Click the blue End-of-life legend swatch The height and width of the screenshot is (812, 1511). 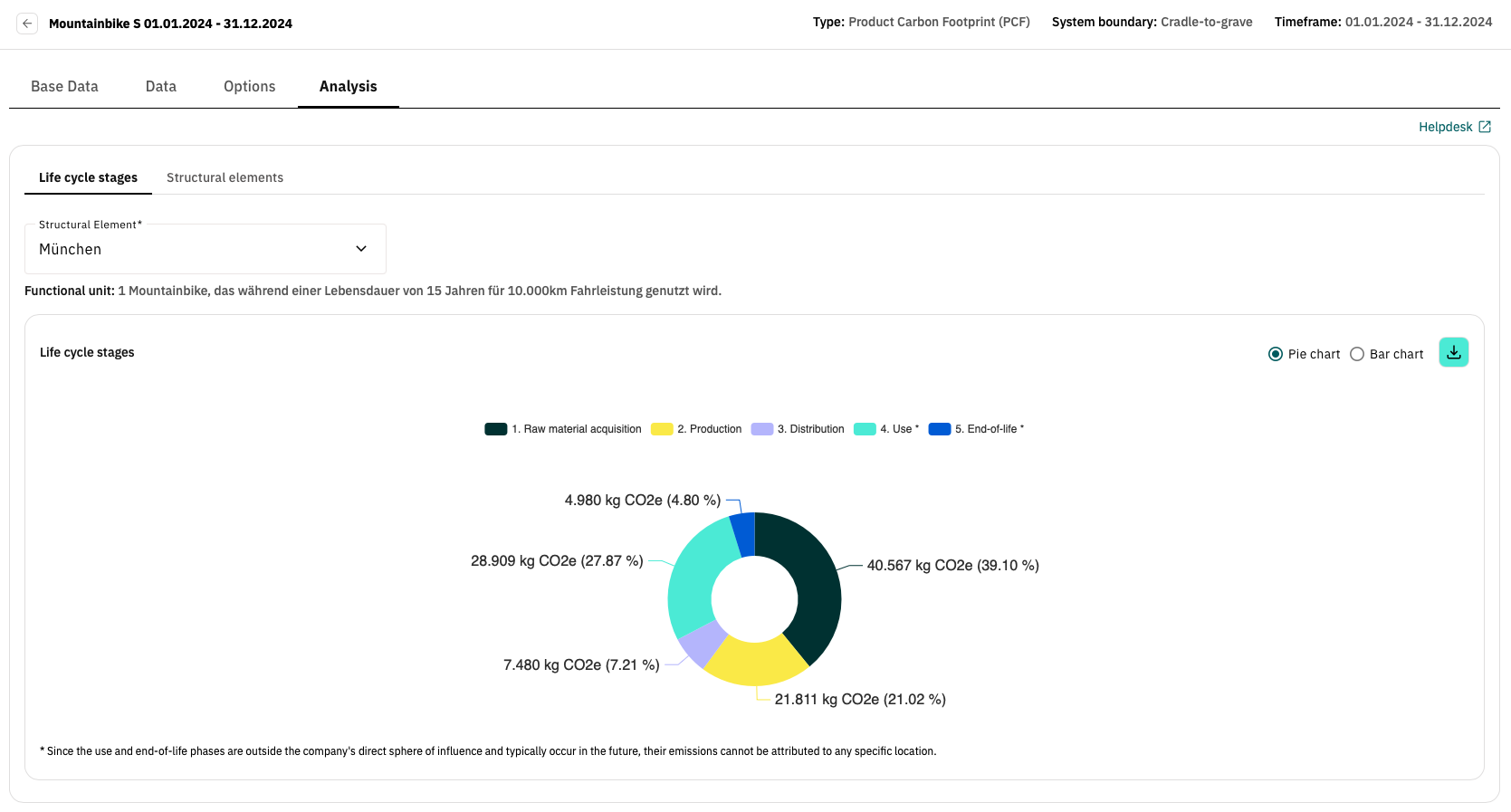pos(940,429)
